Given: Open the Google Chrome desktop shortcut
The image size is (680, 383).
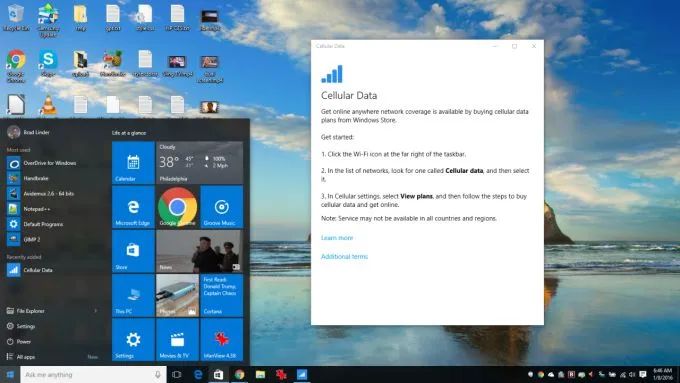Looking at the screenshot, I should click(x=16, y=65).
